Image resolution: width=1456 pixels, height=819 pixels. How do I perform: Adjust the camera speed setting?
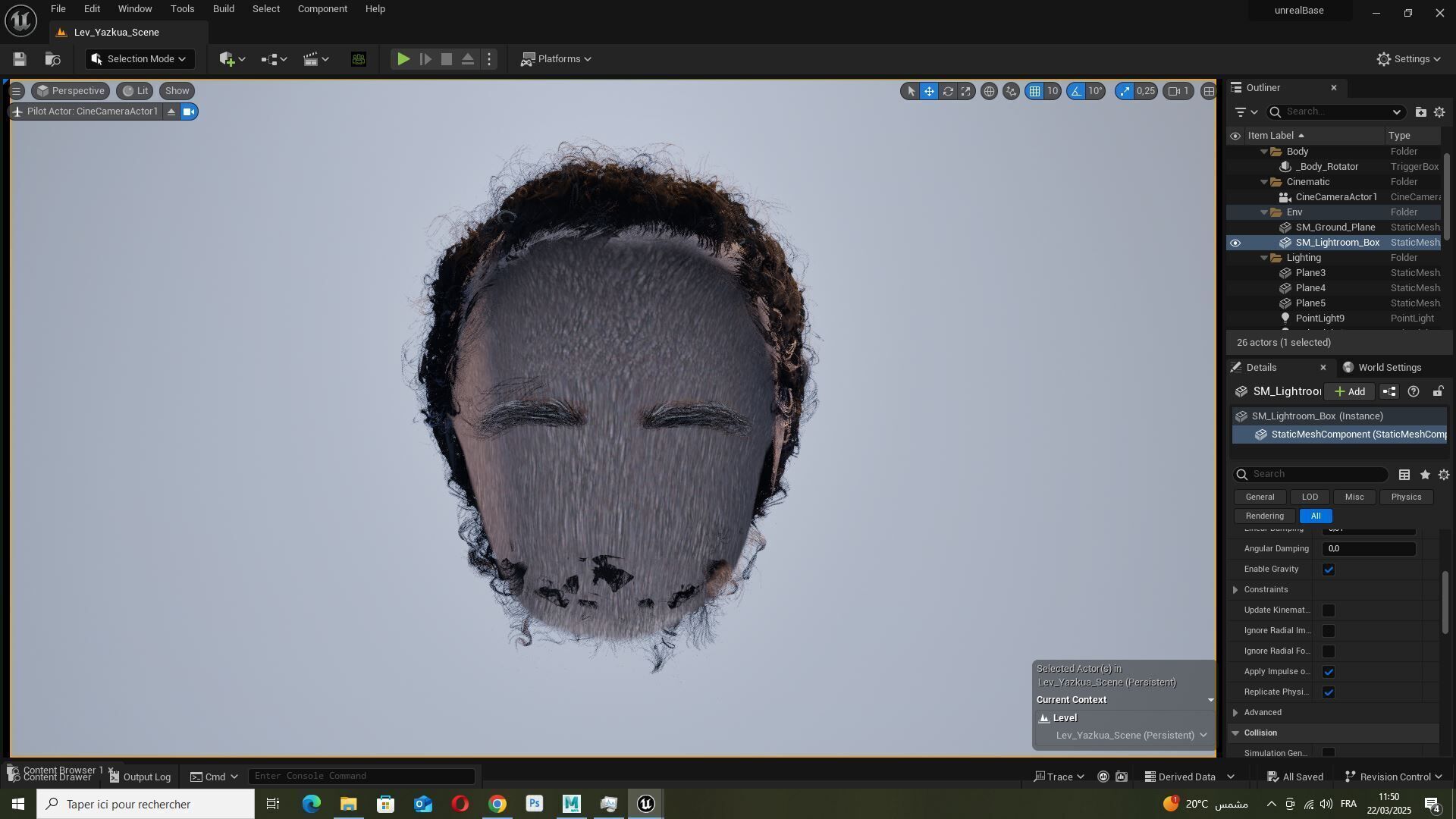(1179, 91)
